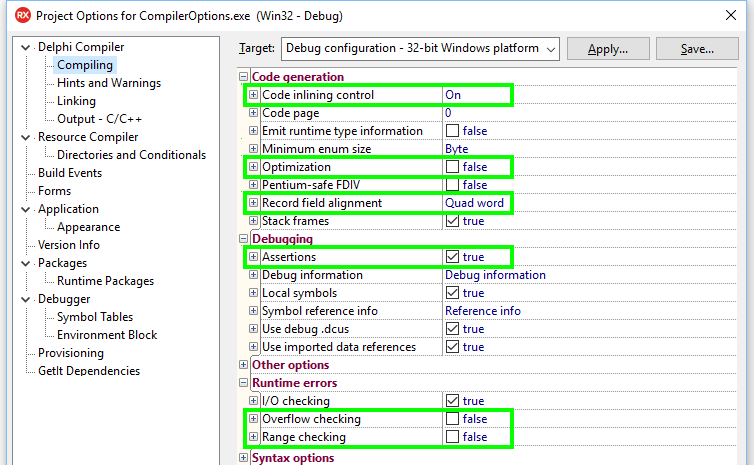This screenshot has height=465, width=755.
Task: Expand the Stack frames row plus icon
Action: (x=253, y=220)
